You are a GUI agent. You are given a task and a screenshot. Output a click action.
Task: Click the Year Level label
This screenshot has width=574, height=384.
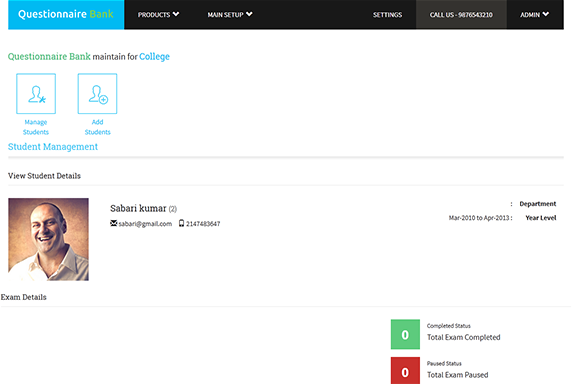[x=541, y=218]
